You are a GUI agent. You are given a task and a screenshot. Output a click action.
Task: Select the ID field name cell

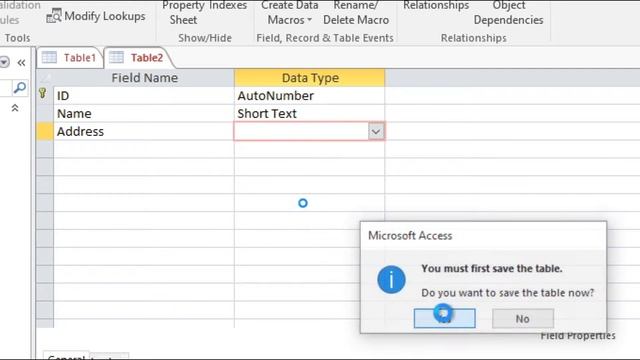point(144,96)
